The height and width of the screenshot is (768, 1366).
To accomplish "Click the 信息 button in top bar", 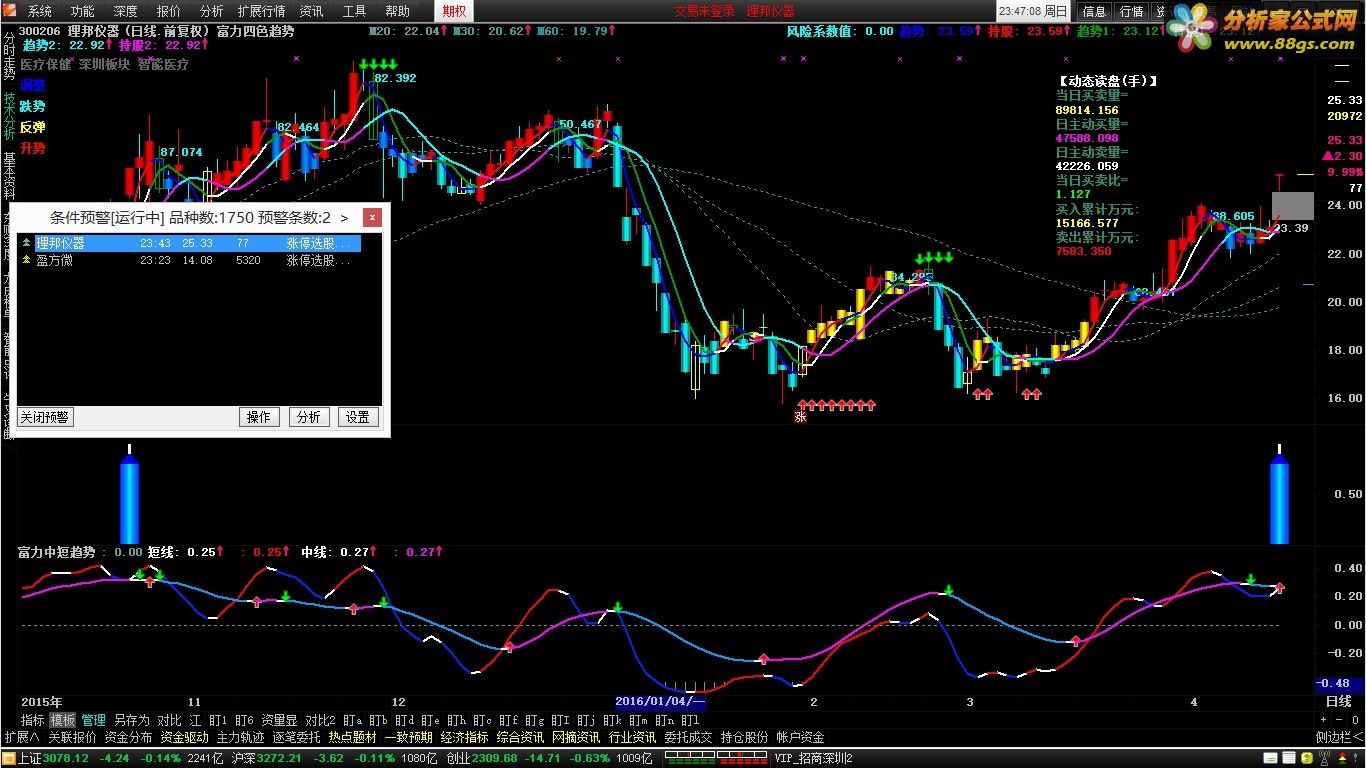I will 1095,11.
